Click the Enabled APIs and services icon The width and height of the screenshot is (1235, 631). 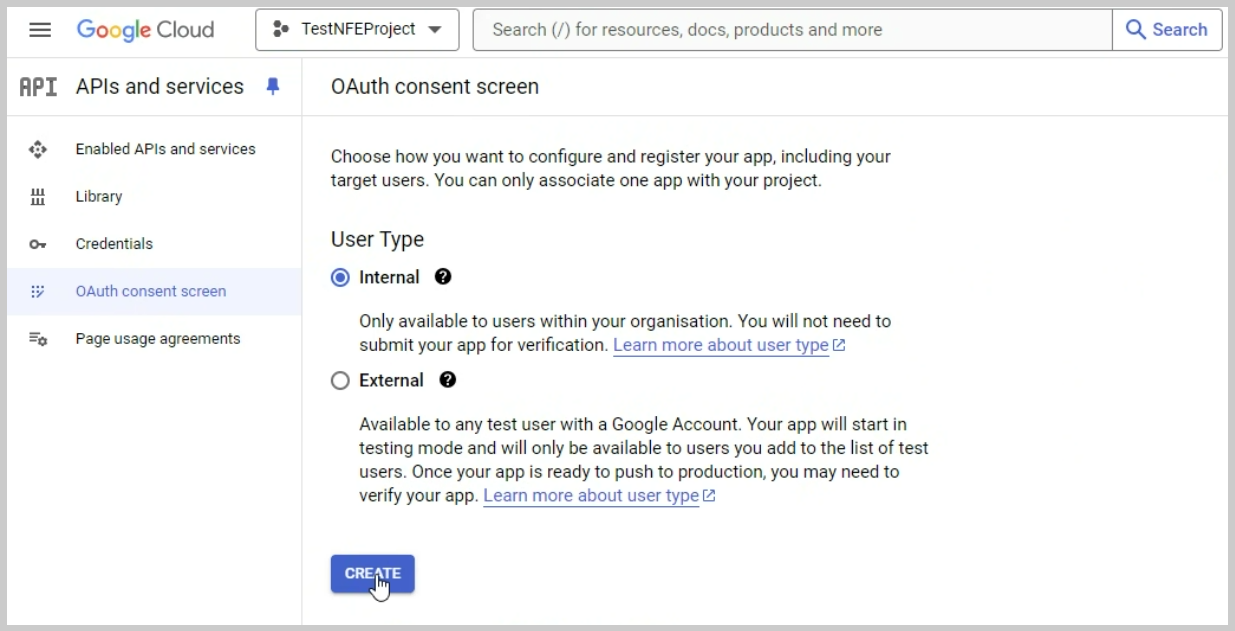pos(38,149)
